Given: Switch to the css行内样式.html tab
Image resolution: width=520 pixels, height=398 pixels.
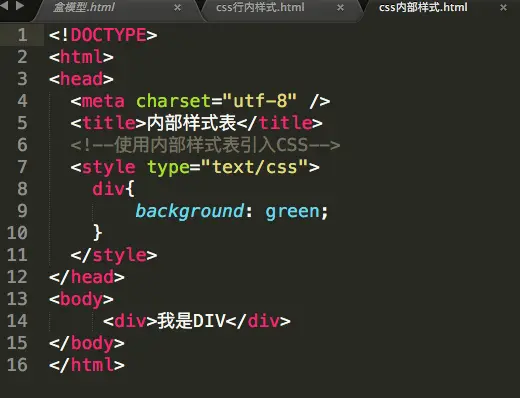Looking at the screenshot, I should [260, 7].
